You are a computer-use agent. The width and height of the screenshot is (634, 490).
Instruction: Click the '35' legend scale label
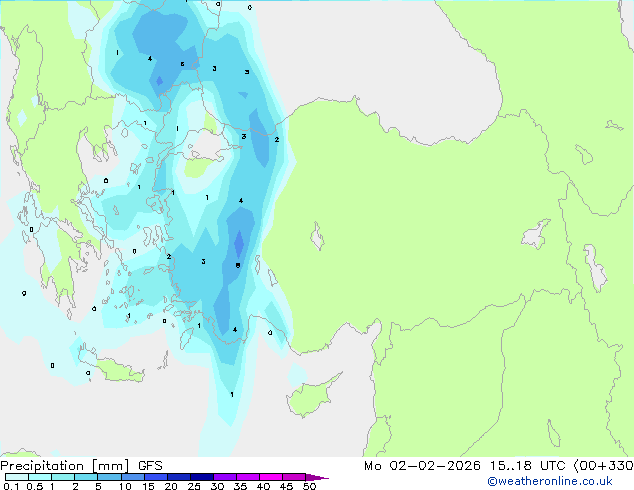[x=241, y=486]
